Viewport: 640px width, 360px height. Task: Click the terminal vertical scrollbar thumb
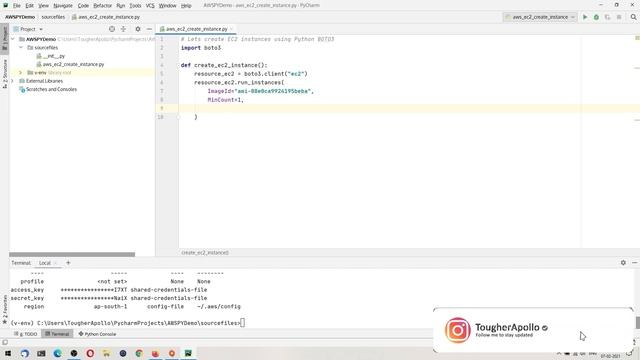pyautogui.click(x=637, y=322)
